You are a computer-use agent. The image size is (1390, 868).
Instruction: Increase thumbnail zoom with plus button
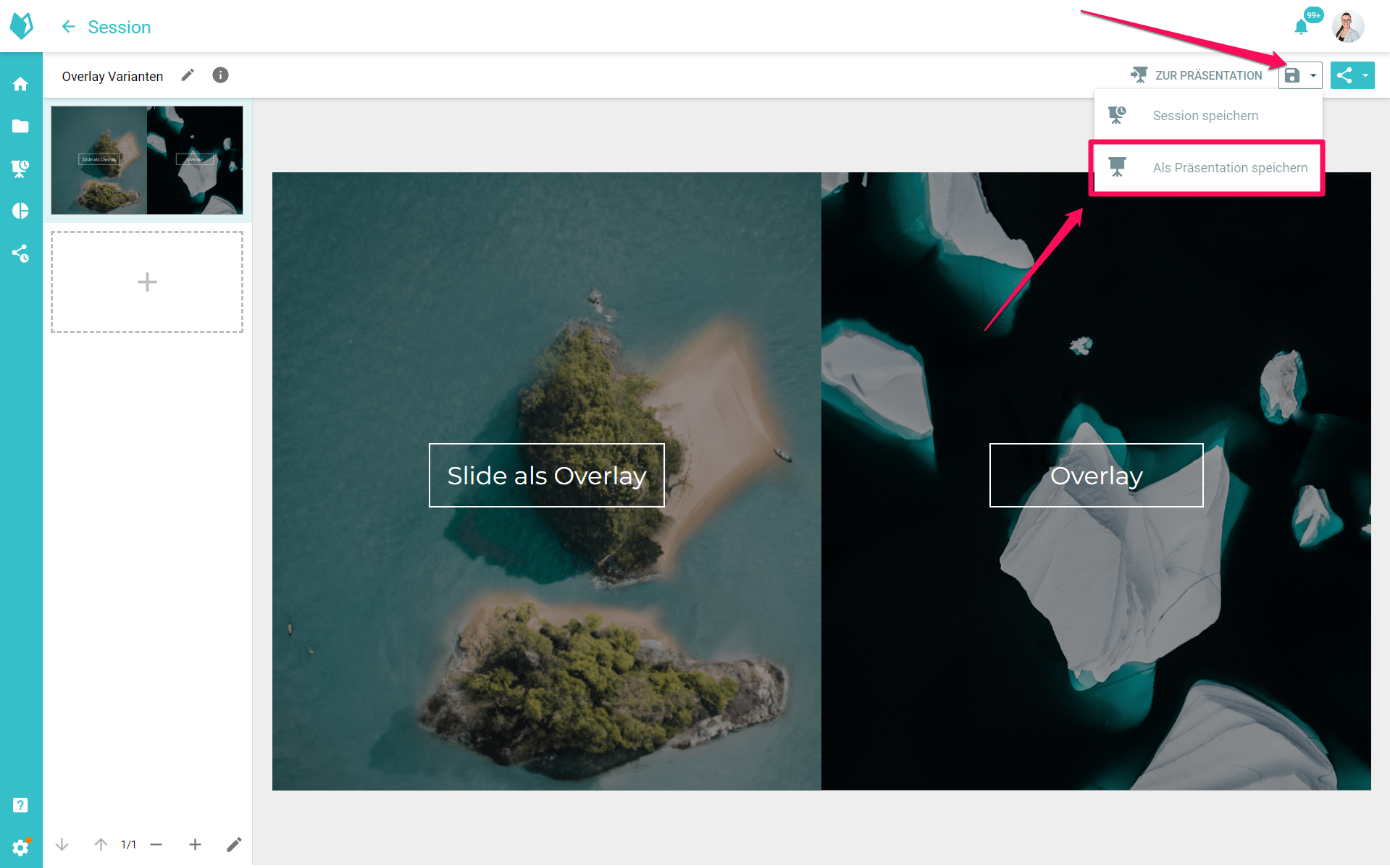(x=195, y=845)
